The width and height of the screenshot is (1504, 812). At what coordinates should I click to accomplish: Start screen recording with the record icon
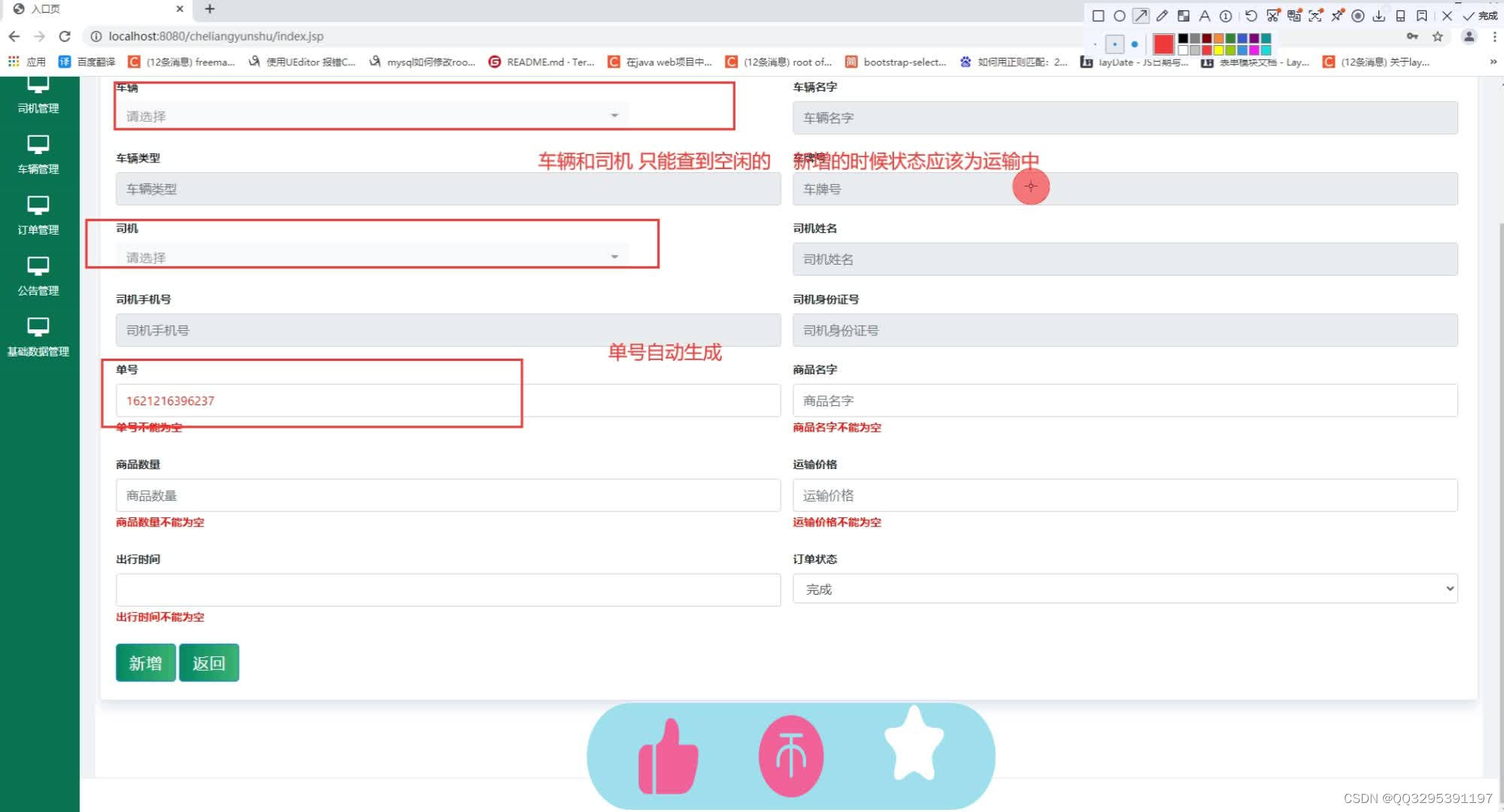pos(1358,16)
